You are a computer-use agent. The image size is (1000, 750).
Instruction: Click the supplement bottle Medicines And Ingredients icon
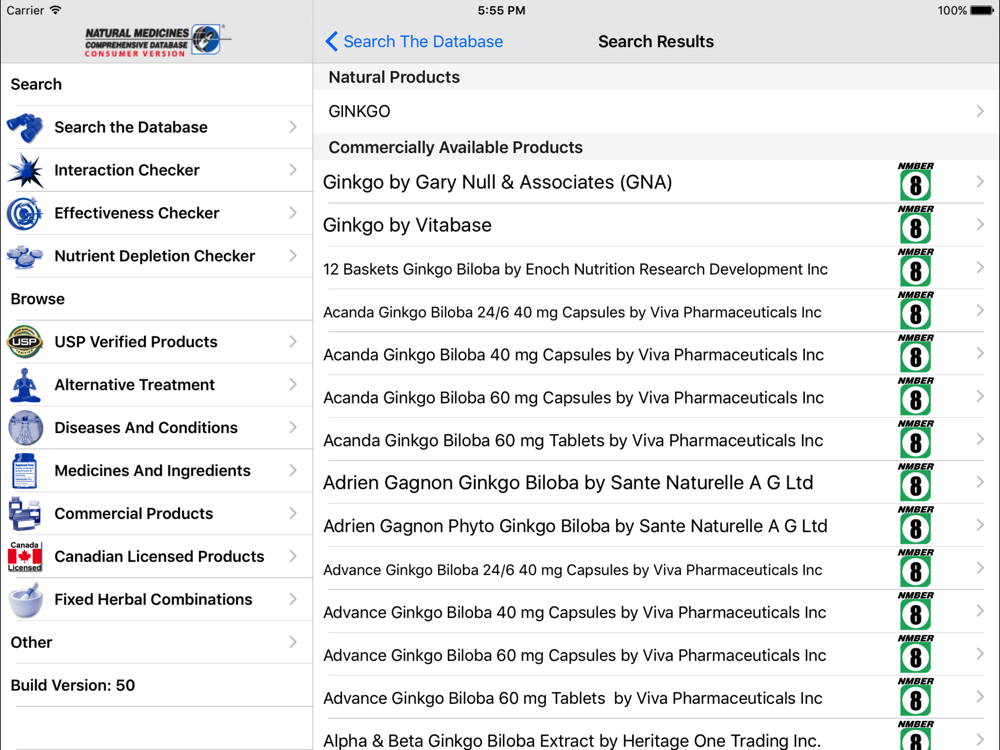(x=25, y=471)
